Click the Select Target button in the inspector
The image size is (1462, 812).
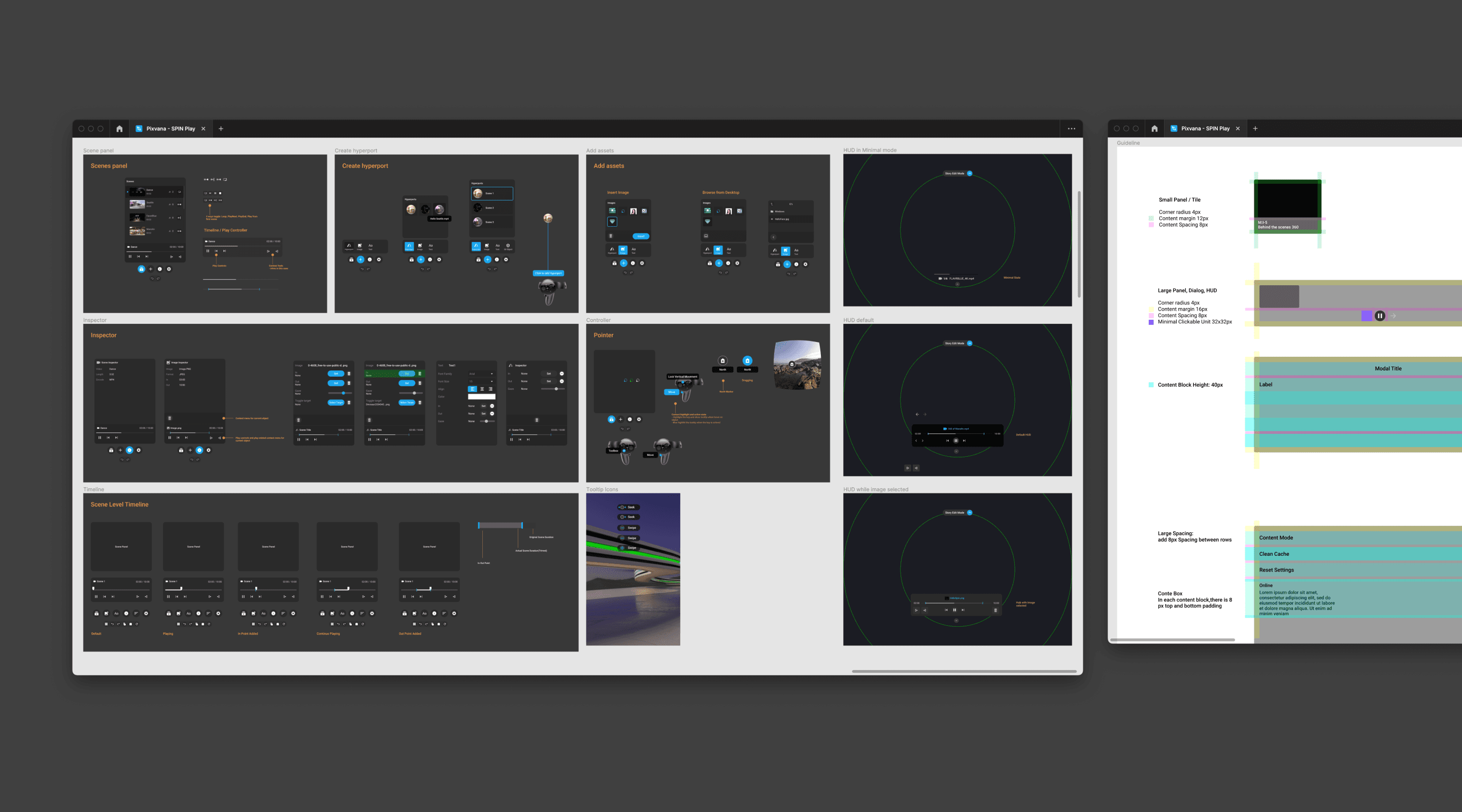[x=336, y=403]
